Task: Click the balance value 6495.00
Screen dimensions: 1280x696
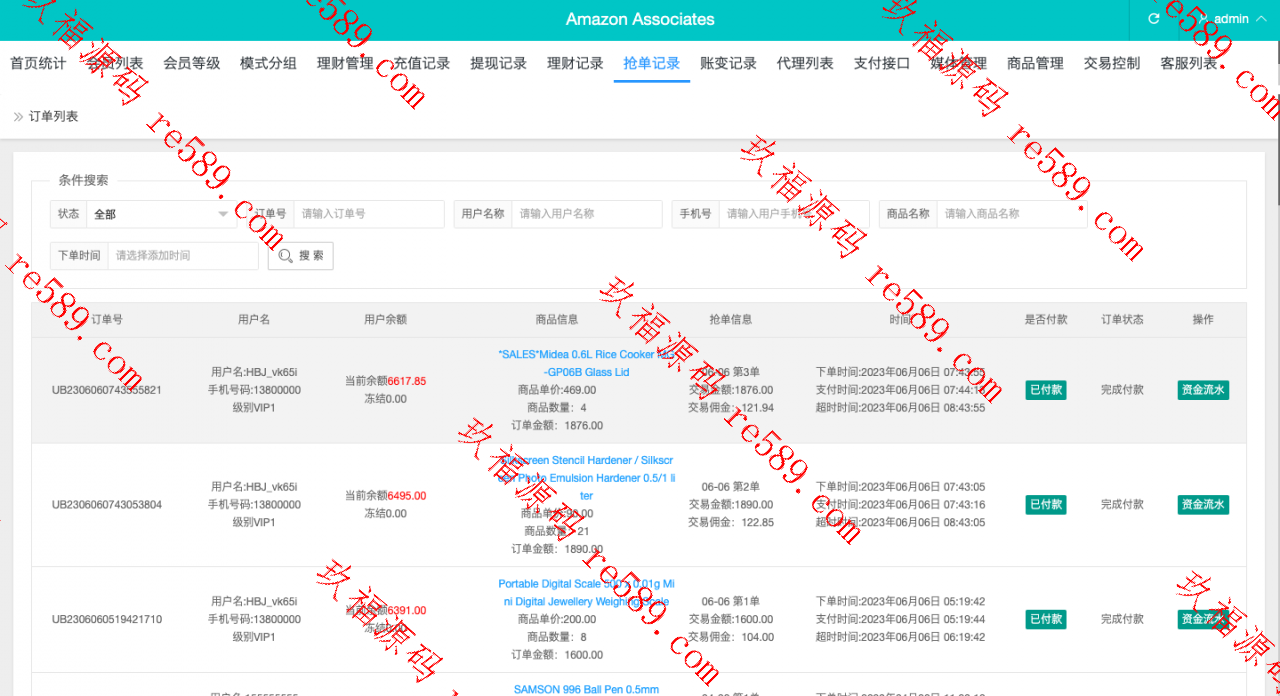Action: 407,496
